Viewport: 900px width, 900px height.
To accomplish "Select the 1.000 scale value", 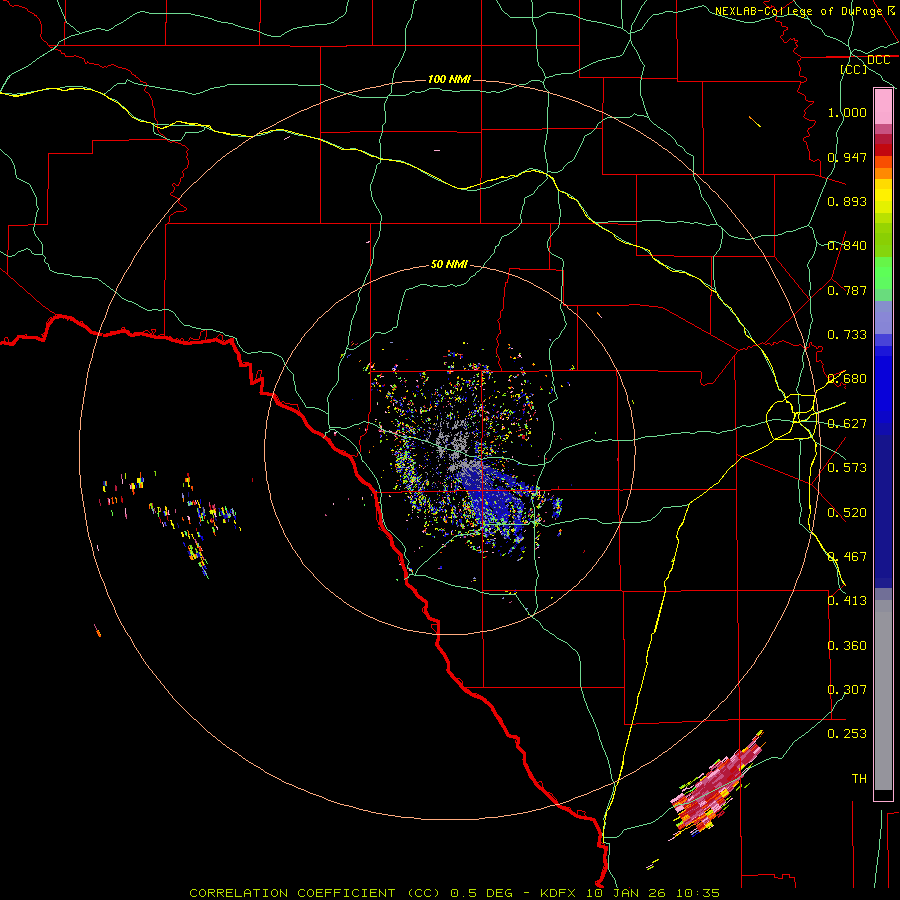I will tap(847, 112).
